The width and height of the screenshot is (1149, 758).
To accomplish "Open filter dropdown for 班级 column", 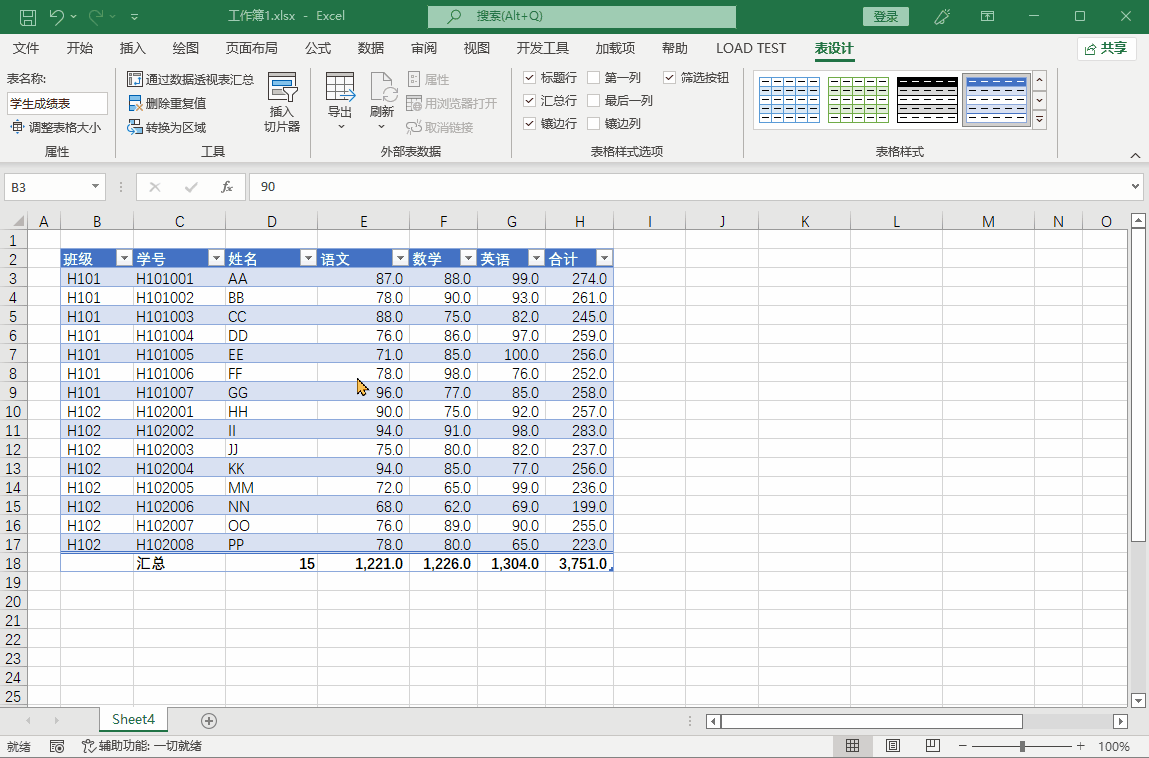I will (x=124, y=258).
